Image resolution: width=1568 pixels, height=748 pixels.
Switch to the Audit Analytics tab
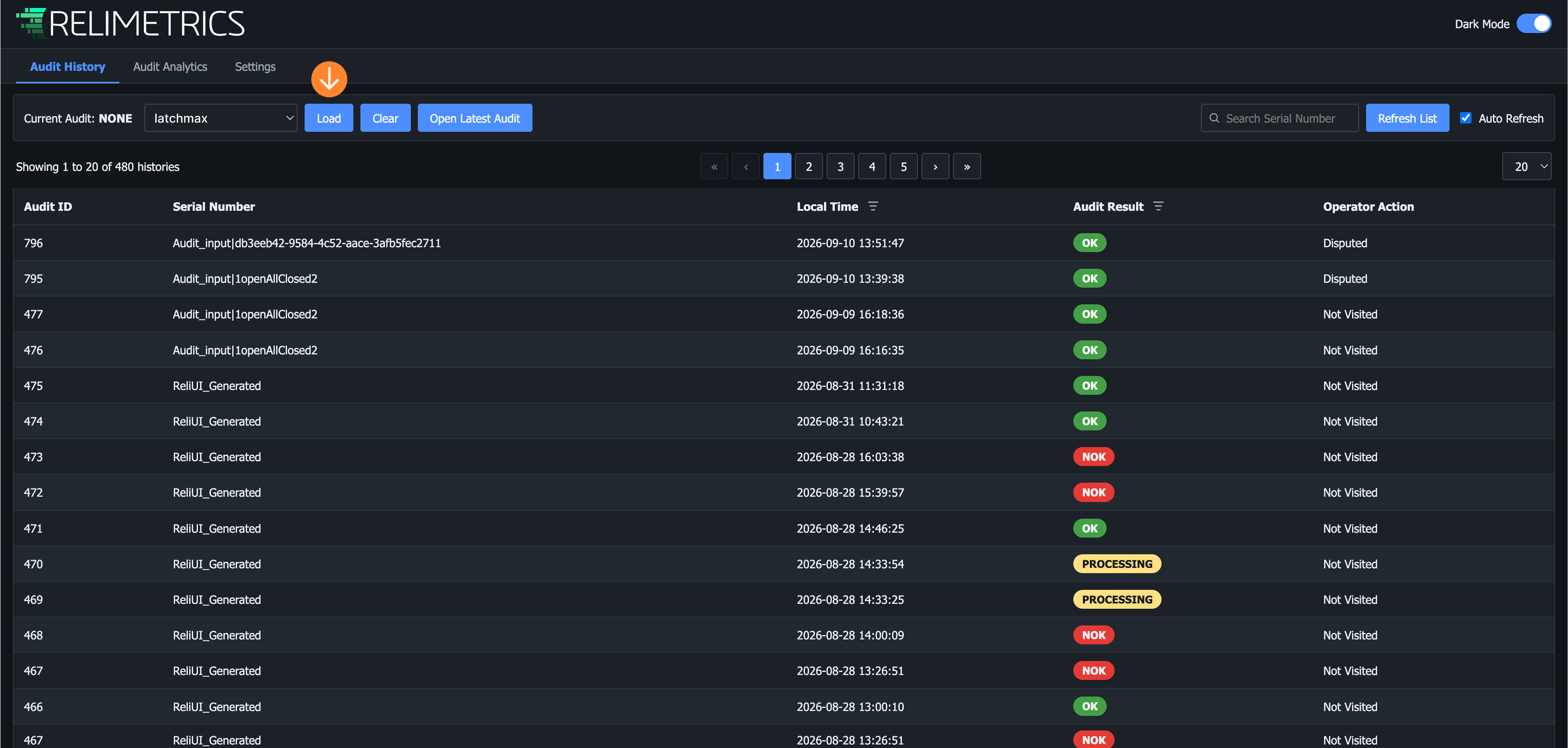170,67
